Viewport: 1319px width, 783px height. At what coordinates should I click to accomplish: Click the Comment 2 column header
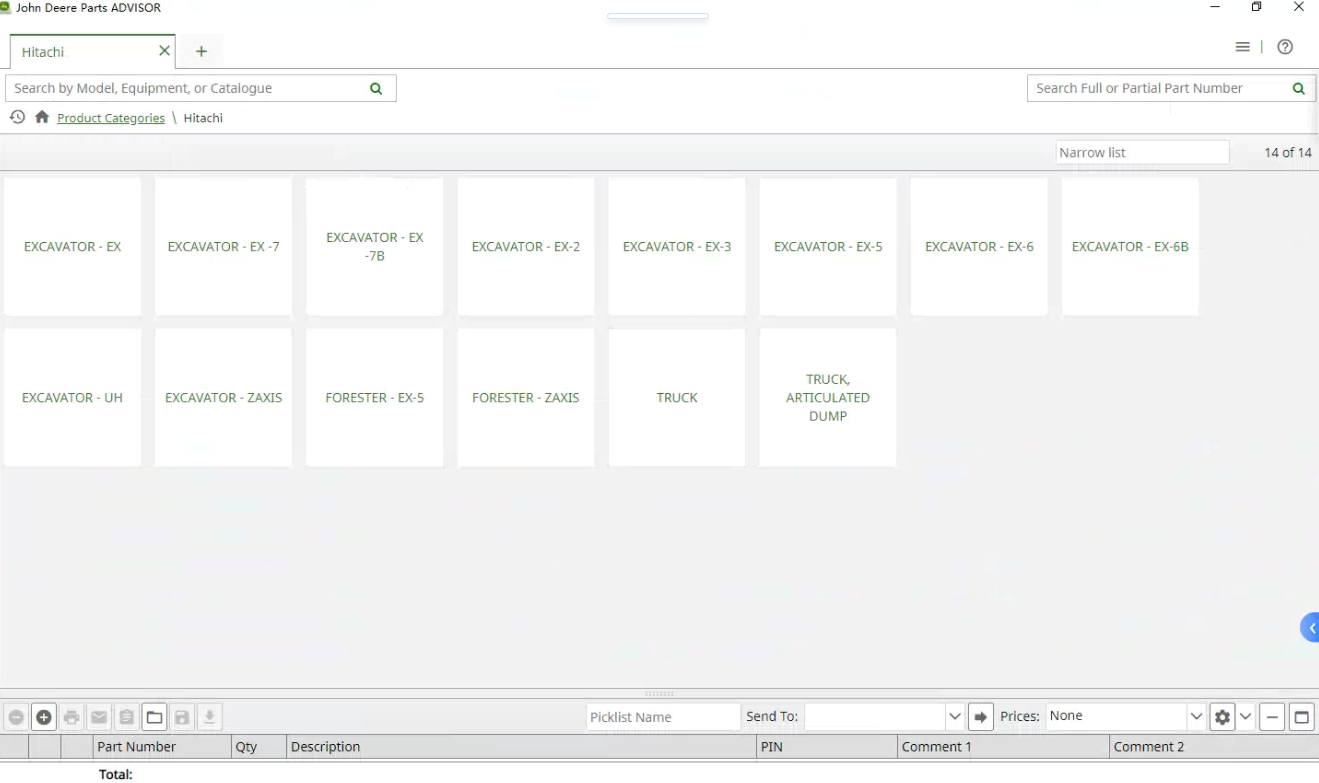click(x=1214, y=746)
